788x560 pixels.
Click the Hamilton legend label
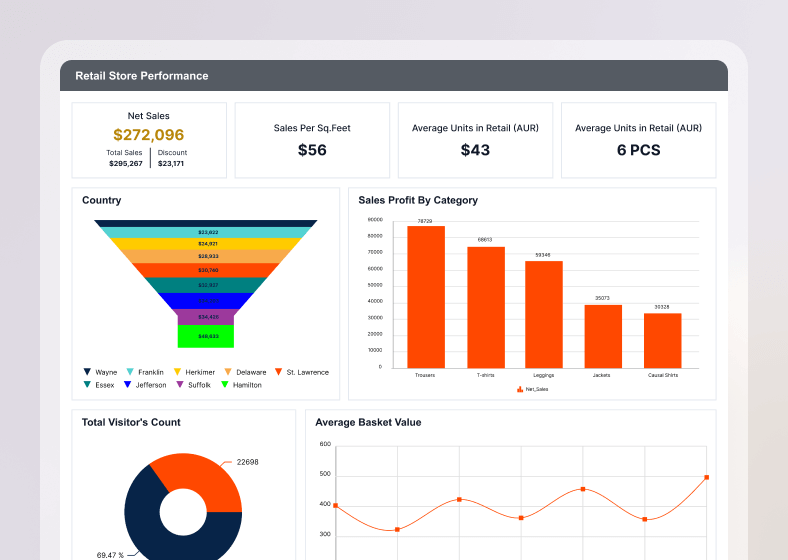(x=247, y=385)
